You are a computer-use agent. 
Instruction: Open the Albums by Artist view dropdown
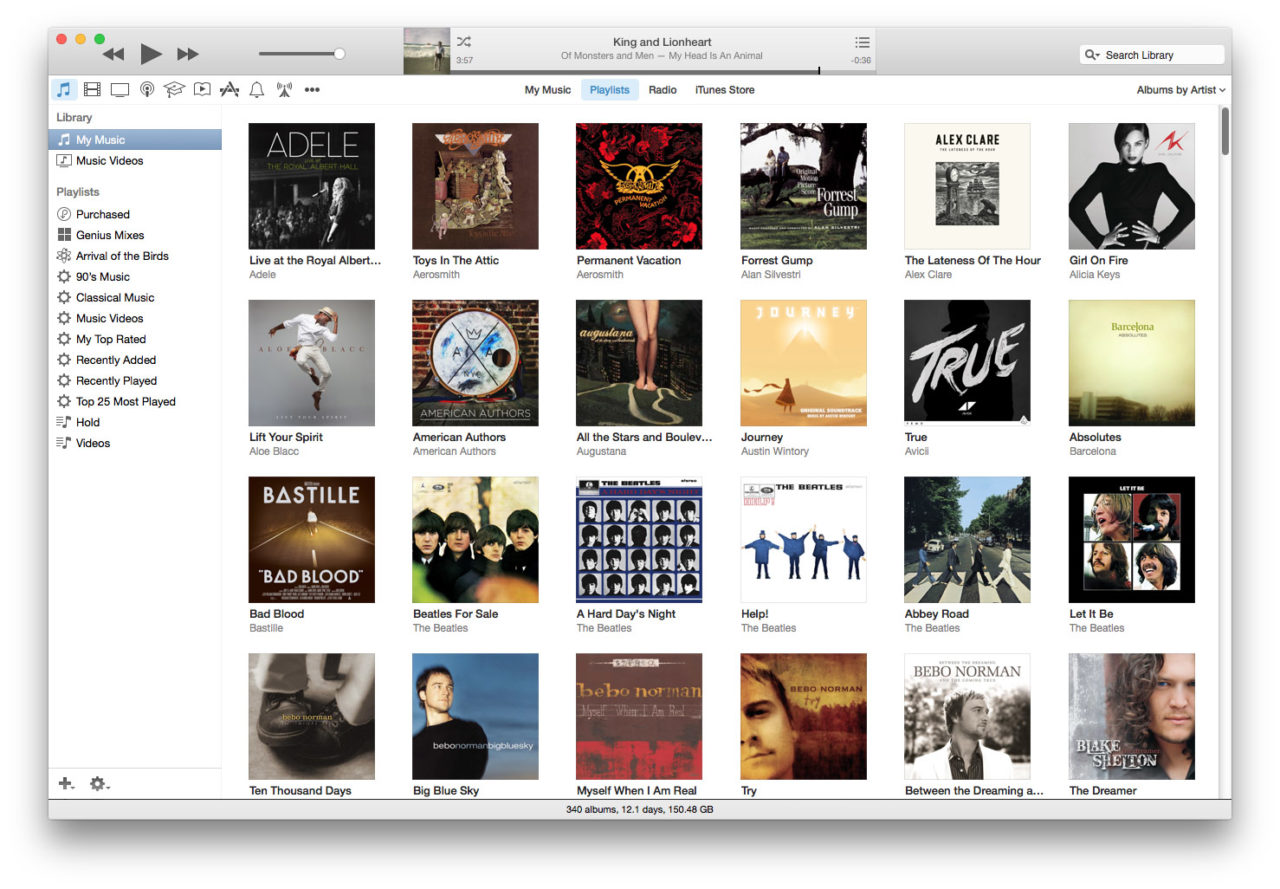tap(1180, 89)
